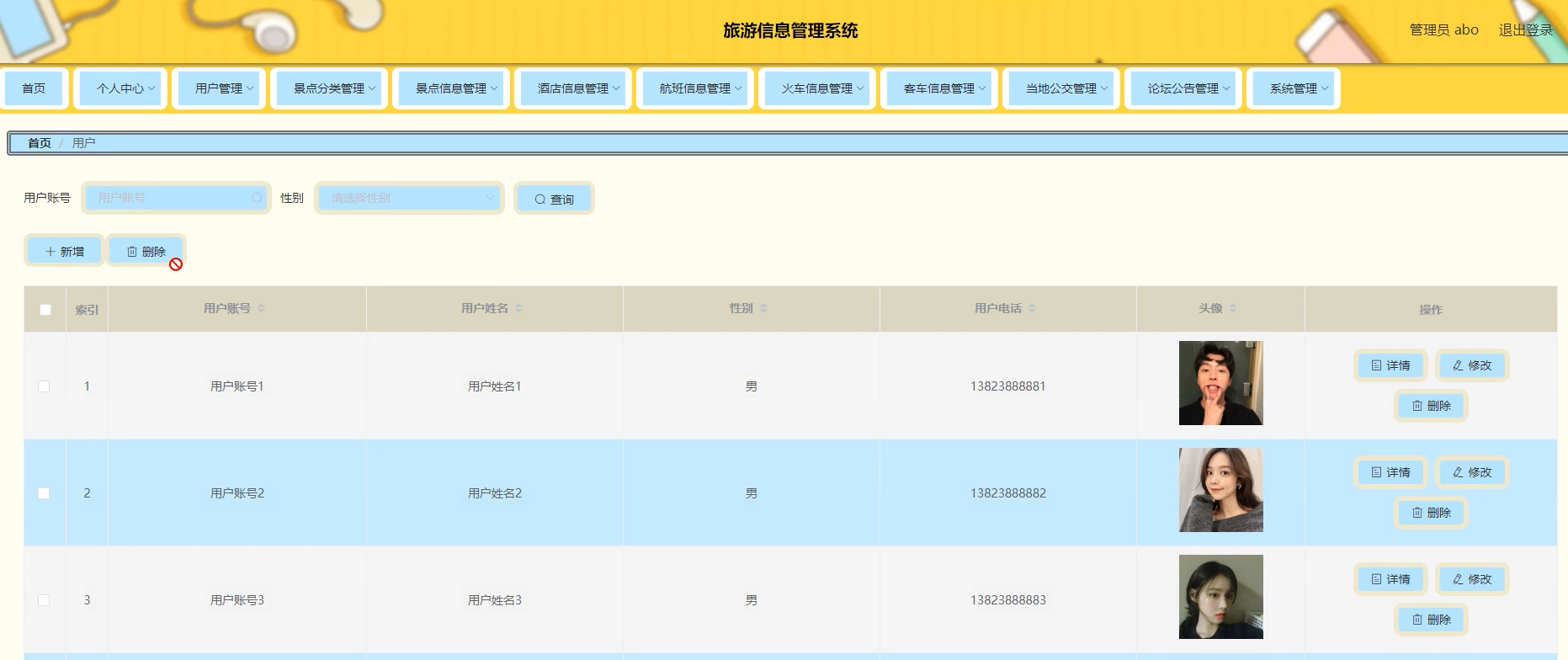Click the 查询 search button
The height and width of the screenshot is (660, 1568).
pyautogui.click(x=554, y=199)
